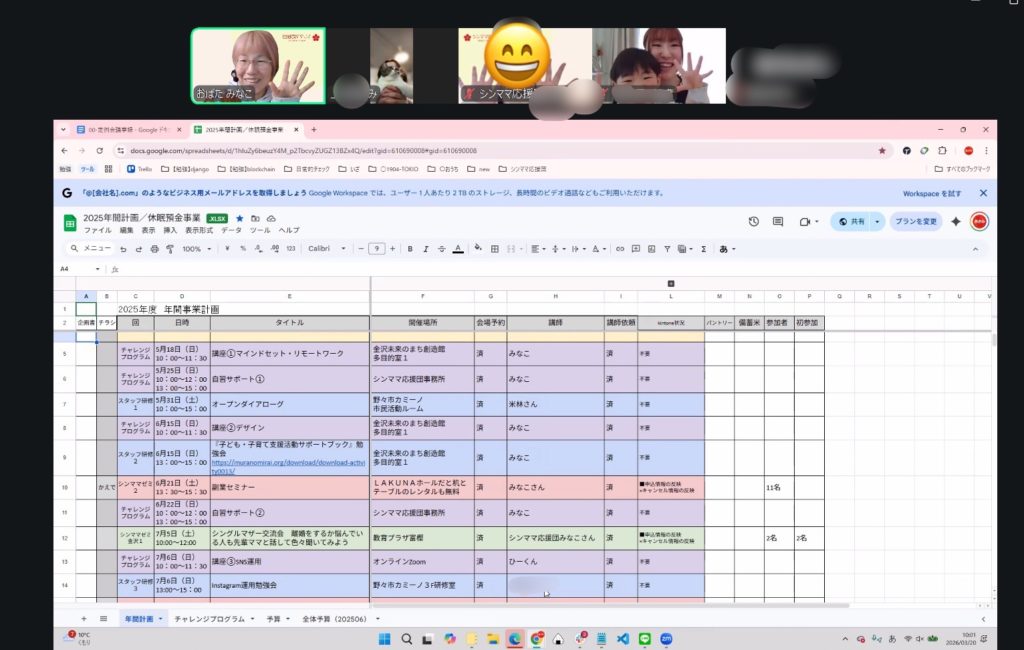Click the Workspace を試す link
Screen dimensions: 1024x650
(x=932, y=193)
